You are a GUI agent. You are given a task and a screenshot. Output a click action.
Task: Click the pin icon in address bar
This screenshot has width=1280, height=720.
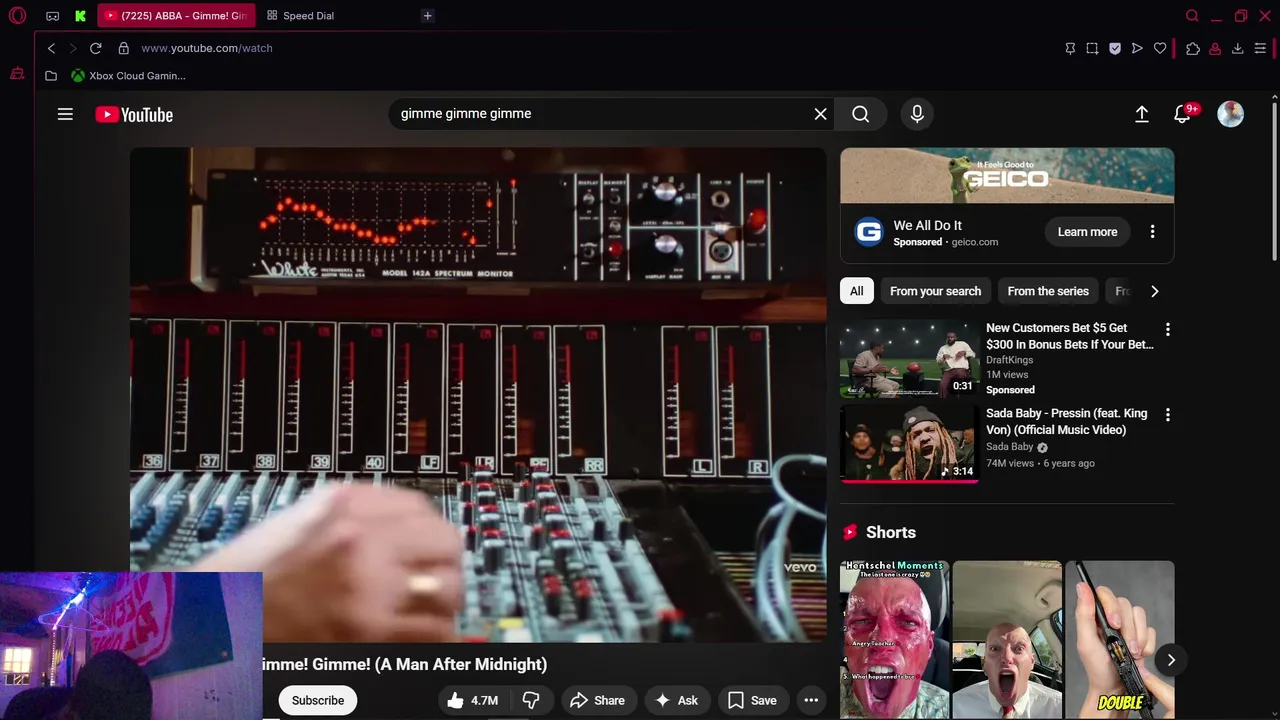pyautogui.click(x=1070, y=48)
